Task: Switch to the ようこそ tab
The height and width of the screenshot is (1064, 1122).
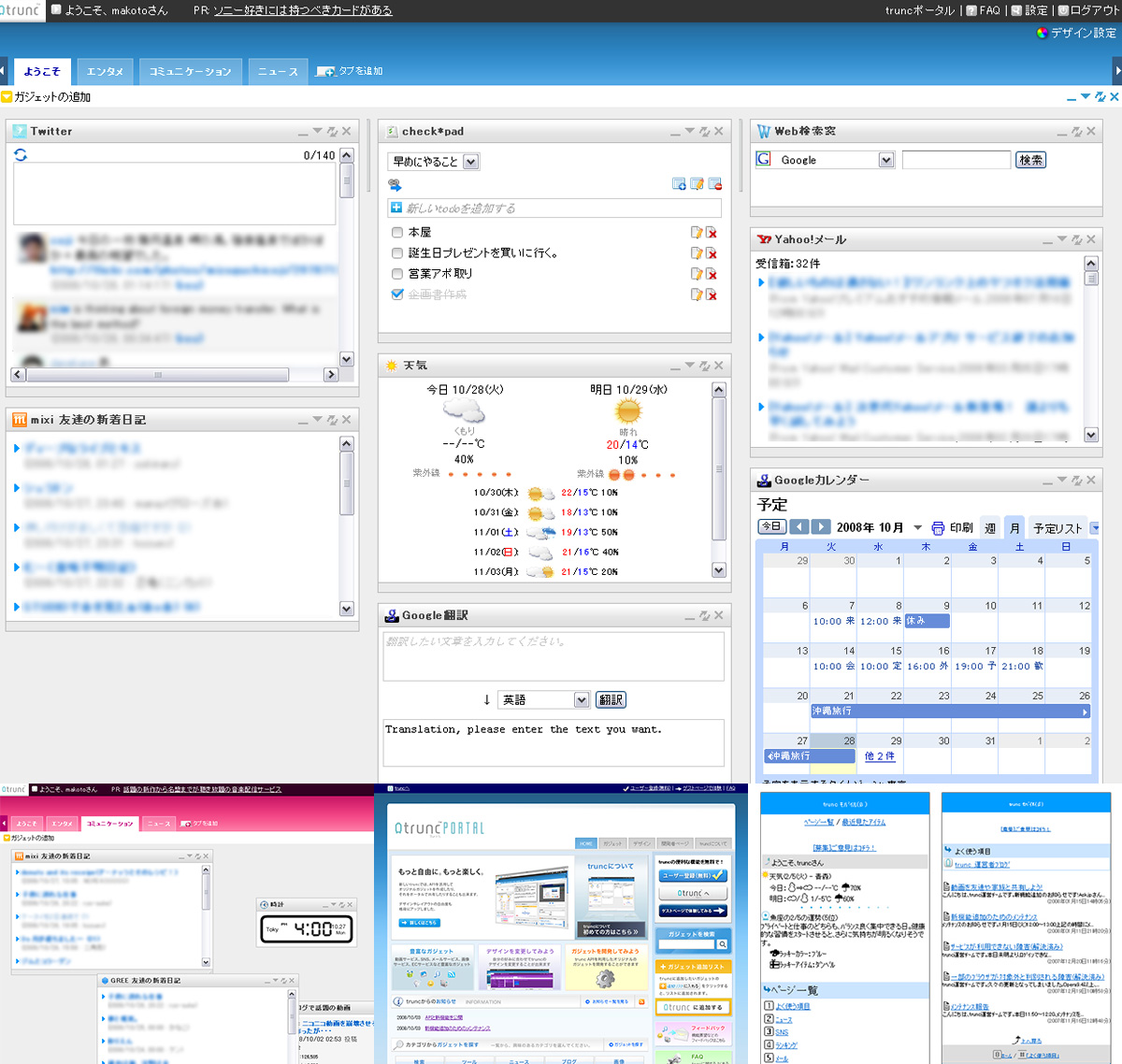Action: pos(42,72)
